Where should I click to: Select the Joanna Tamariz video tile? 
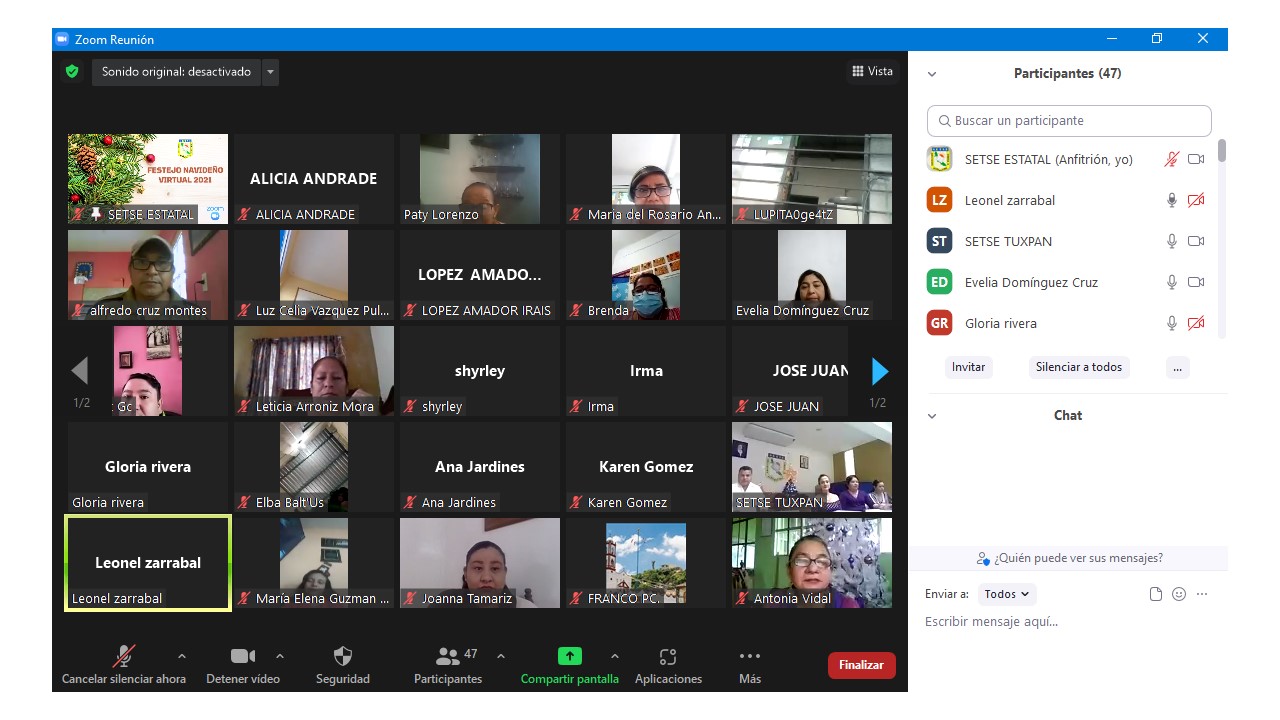point(480,563)
